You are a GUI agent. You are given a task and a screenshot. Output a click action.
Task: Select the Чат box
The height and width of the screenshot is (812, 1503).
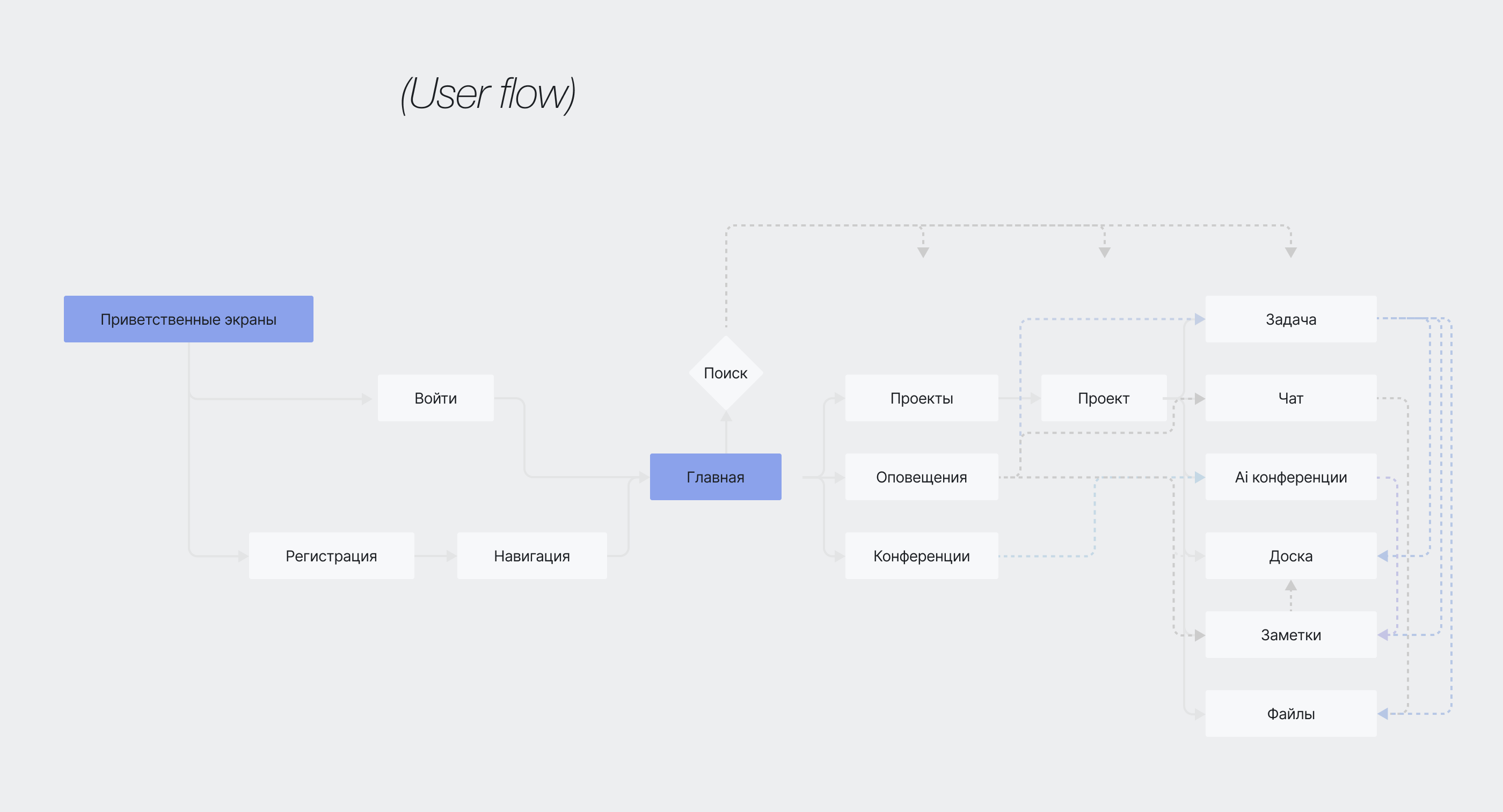1290,398
